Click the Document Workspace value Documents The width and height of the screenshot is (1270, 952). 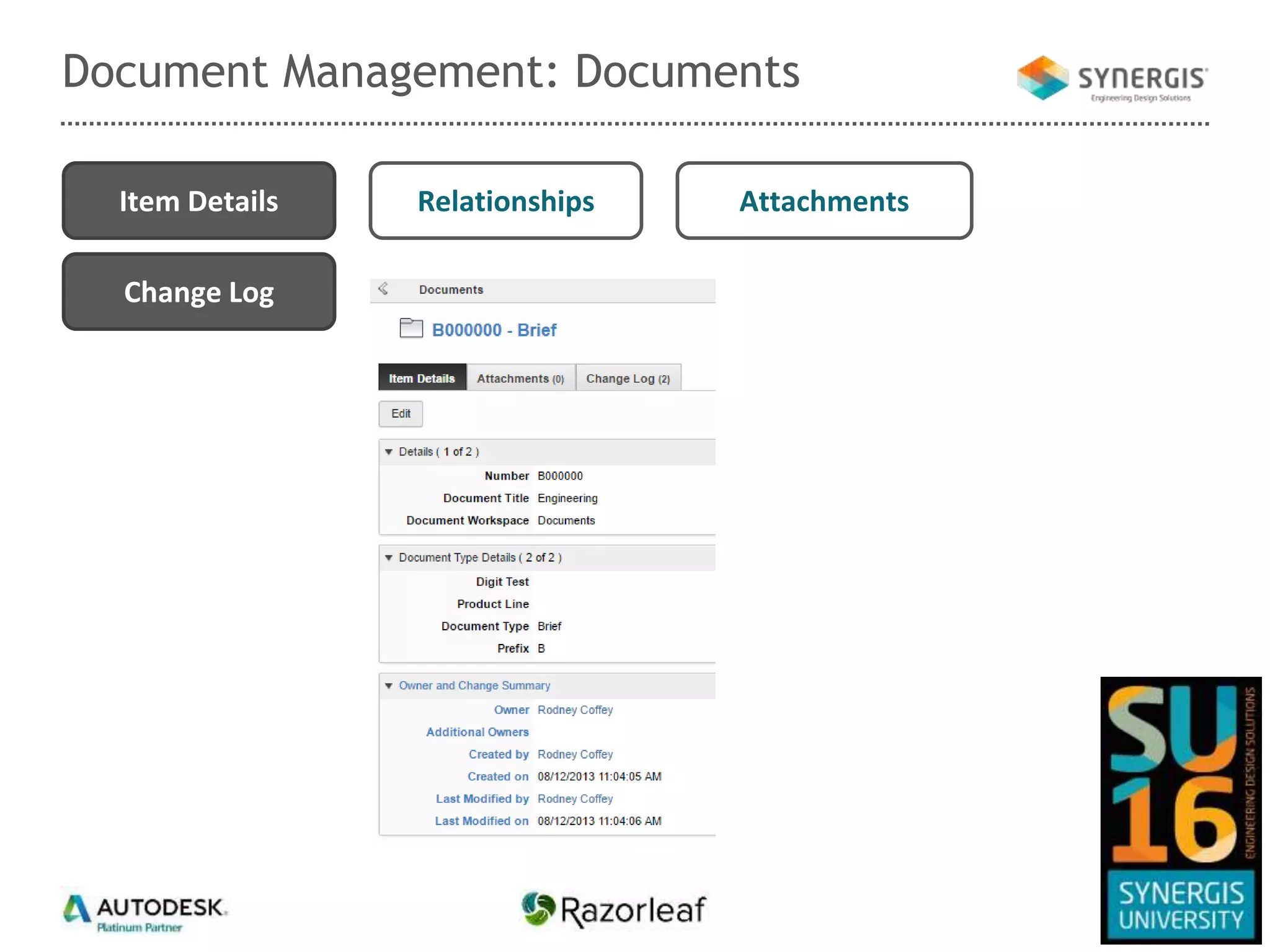(566, 521)
